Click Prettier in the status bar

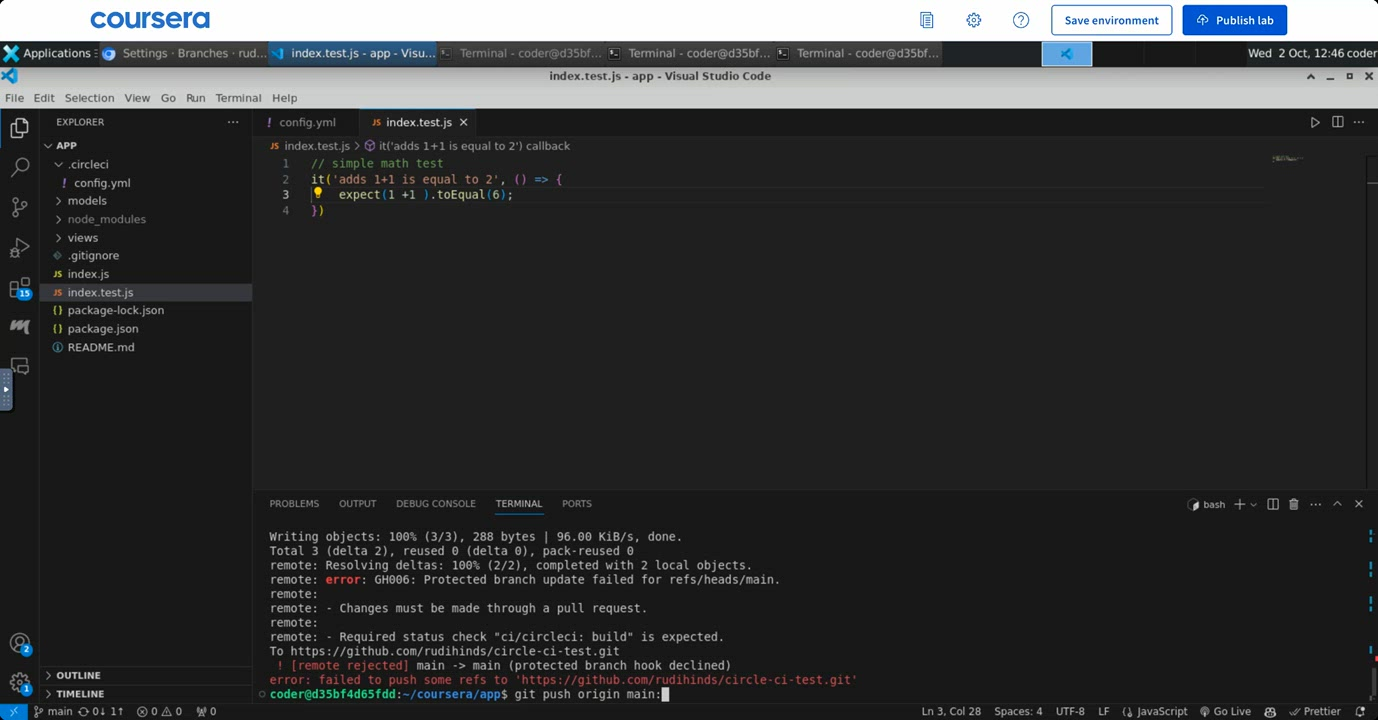[1314, 712]
